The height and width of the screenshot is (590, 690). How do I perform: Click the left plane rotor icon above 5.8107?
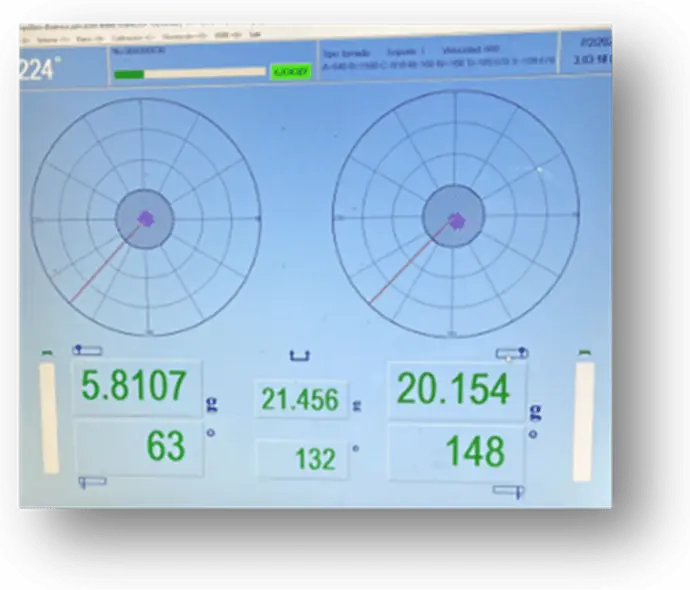point(88,350)
